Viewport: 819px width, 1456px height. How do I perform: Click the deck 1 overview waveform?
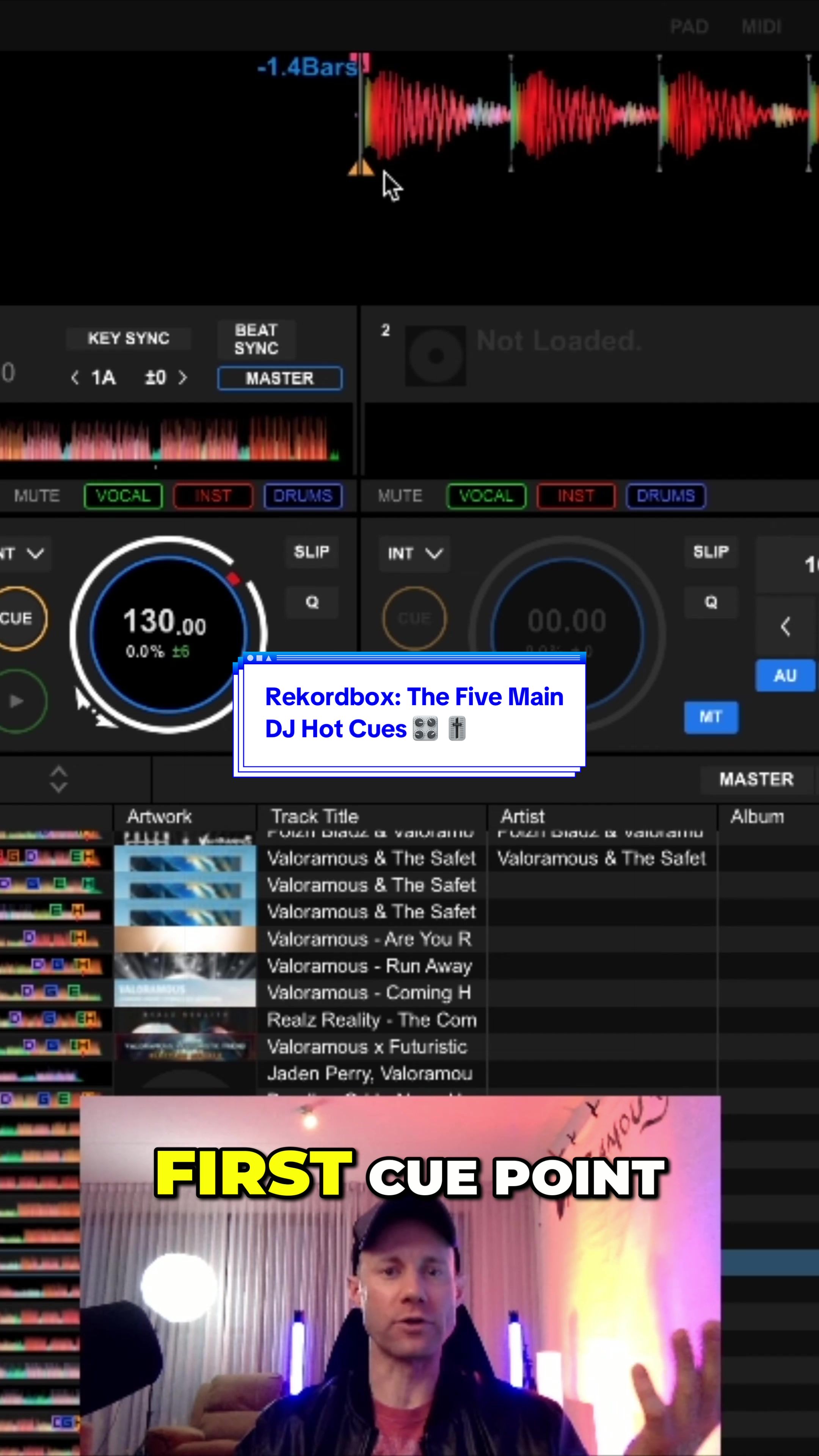pos(169,438)
